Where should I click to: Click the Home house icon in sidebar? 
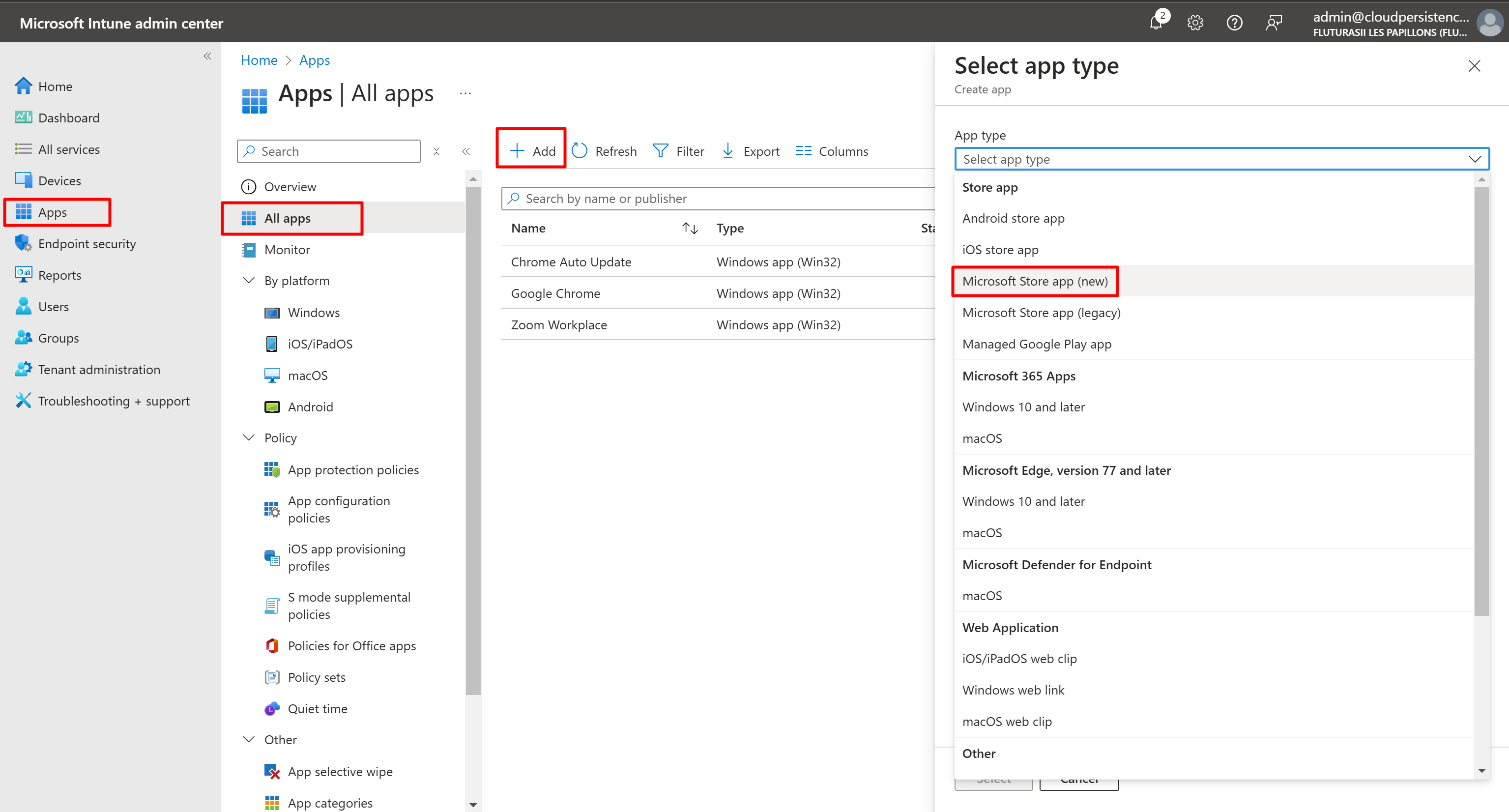[x=24, y=86]
